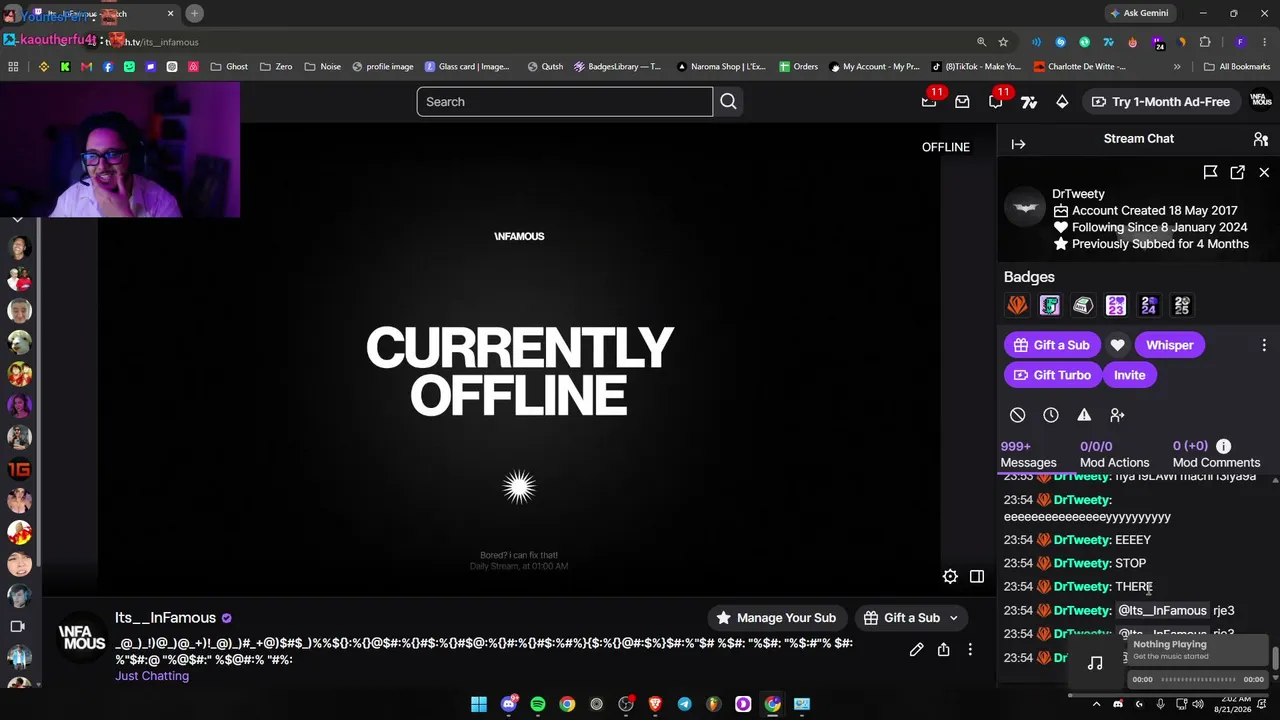Image resolution: width=1280 pixels, height=720 pixels.
Task: Click the Get Bits diamond icon
Action: (x=1062, y=102)
